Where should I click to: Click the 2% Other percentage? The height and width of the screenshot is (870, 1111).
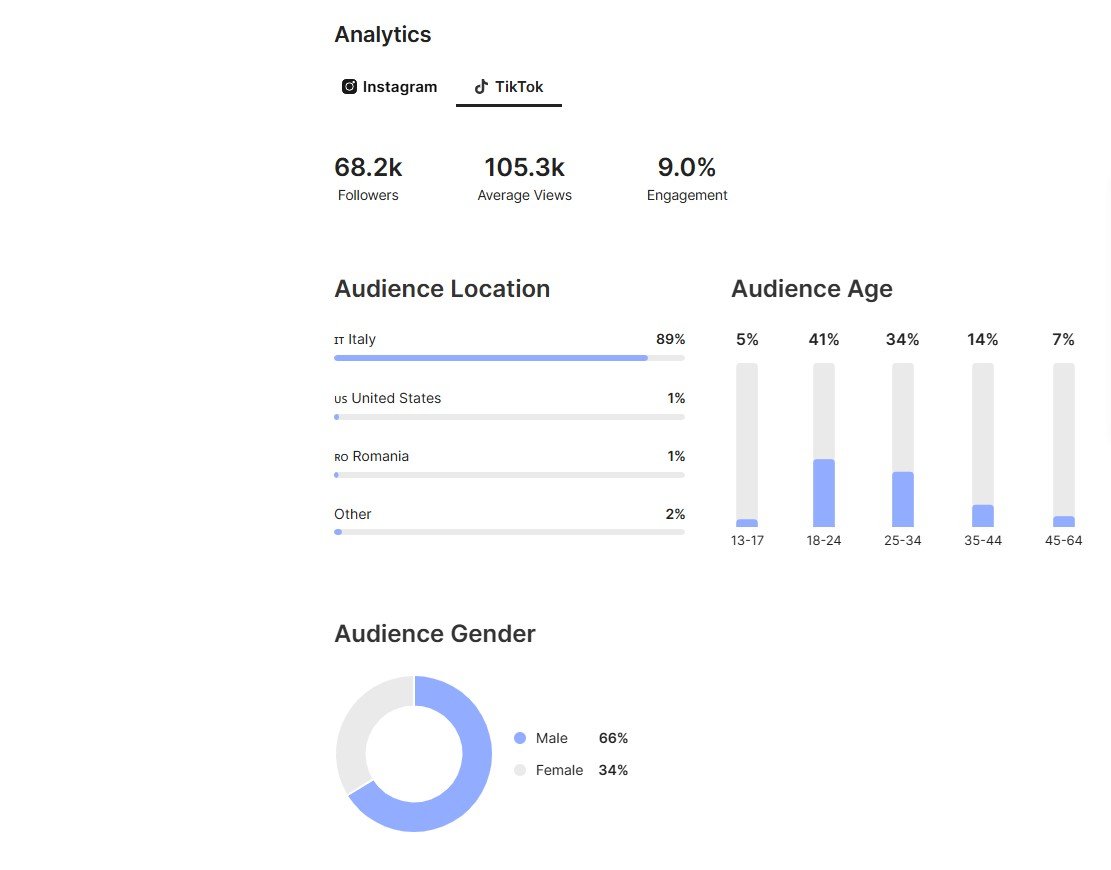point(675,514)
